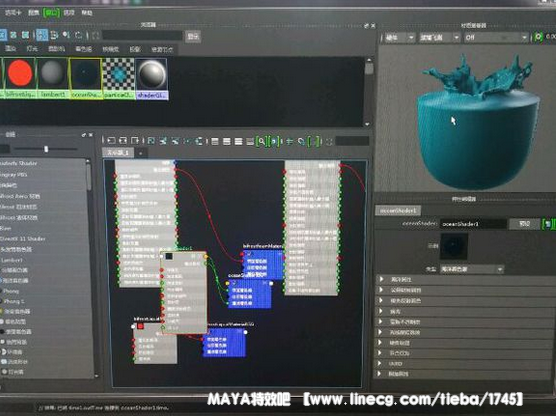Click the third icon in browser toolbar
The width and height of the screenshot is (557, 416).
[25, 35]
